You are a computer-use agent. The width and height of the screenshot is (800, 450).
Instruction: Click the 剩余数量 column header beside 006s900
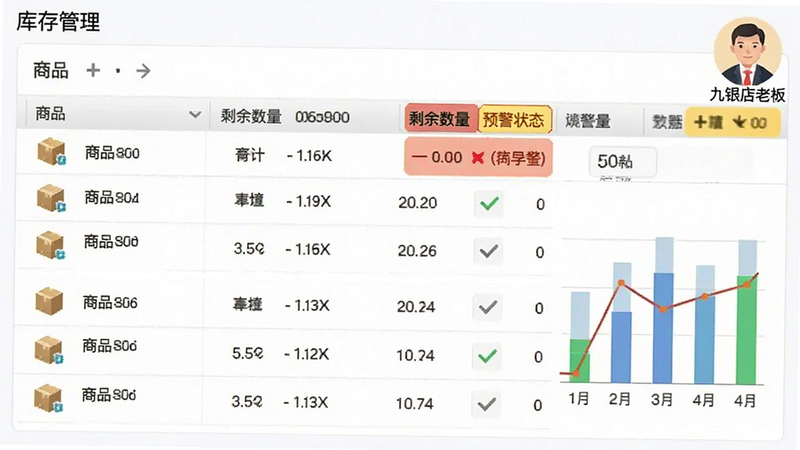[x=251, y=116]
